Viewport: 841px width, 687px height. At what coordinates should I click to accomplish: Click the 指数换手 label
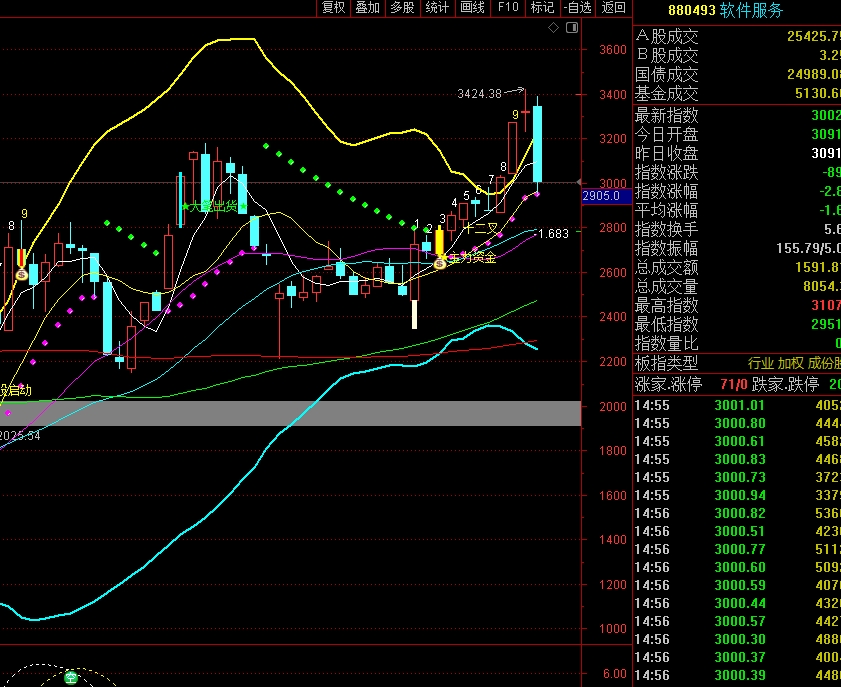(667, 230)
